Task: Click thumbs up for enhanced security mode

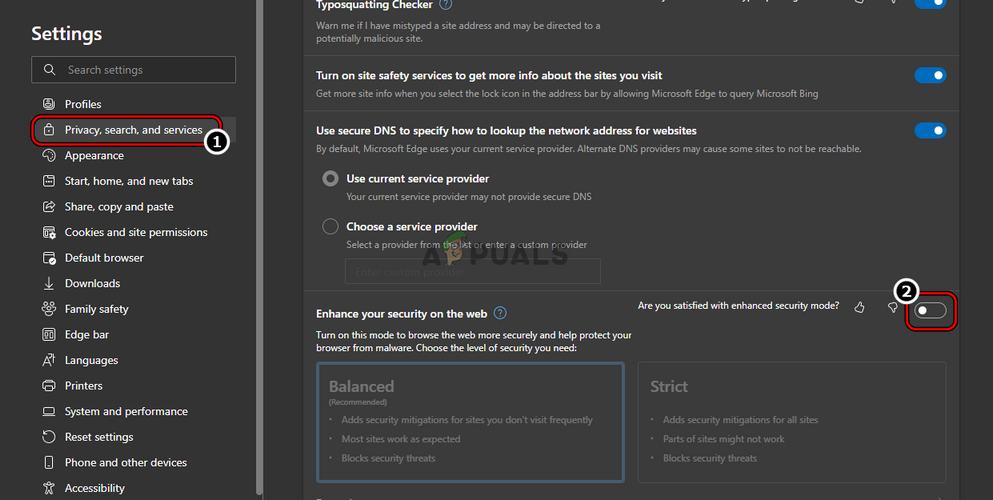Action: point(859,307)
